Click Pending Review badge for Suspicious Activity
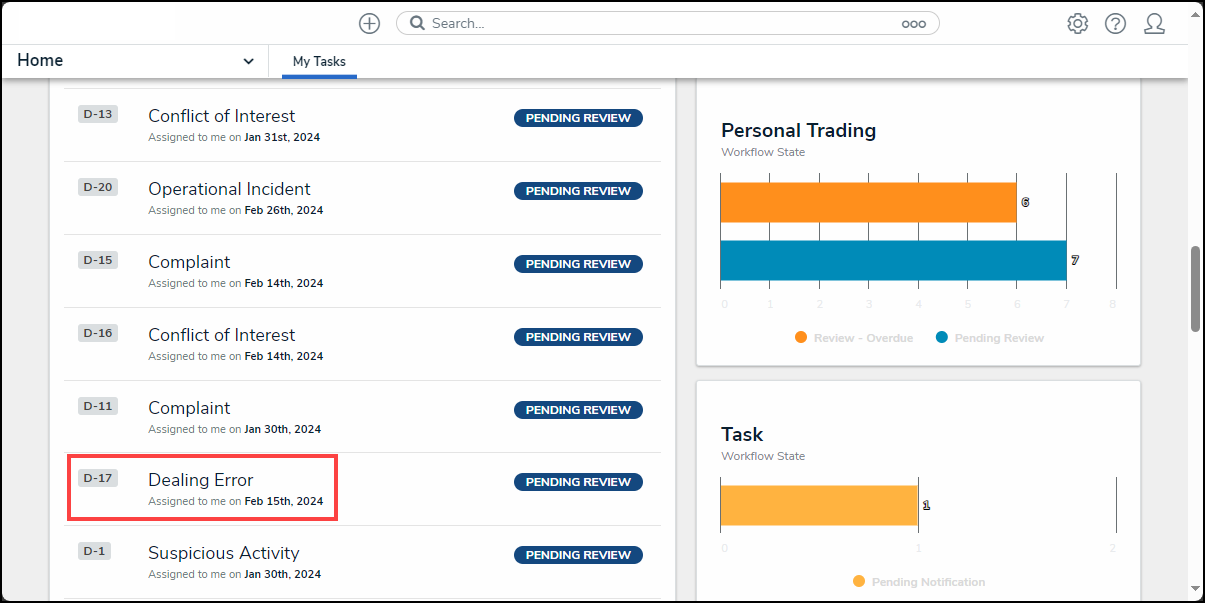 [578, 555]
